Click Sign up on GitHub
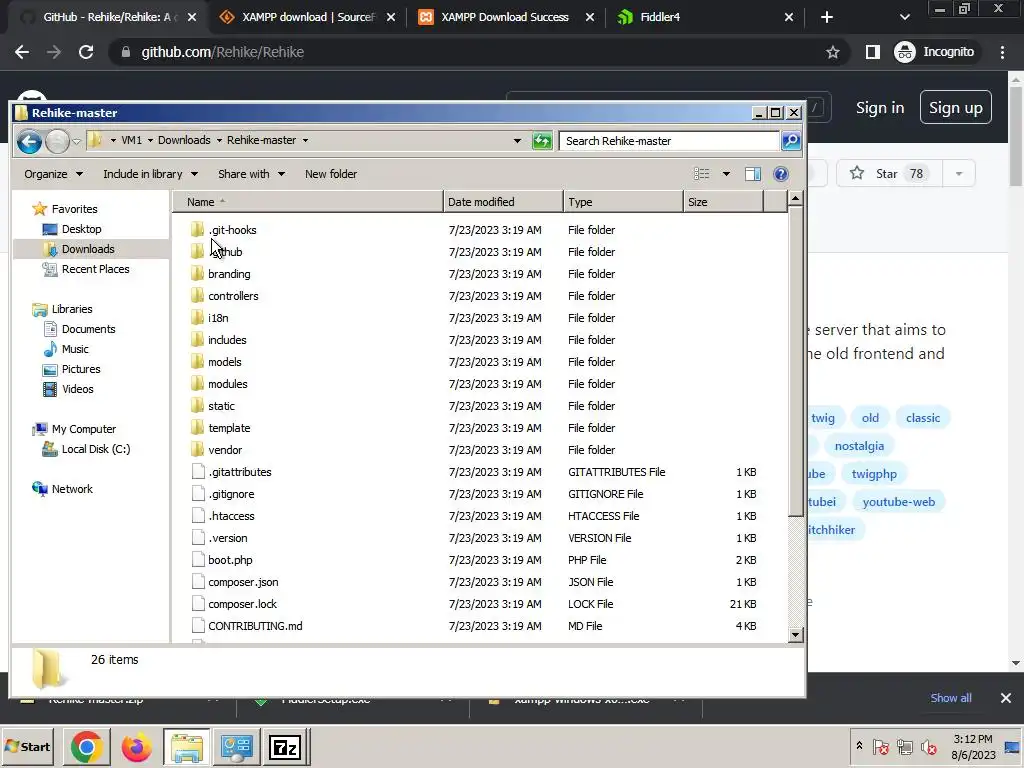 click(x=955, y=108)
